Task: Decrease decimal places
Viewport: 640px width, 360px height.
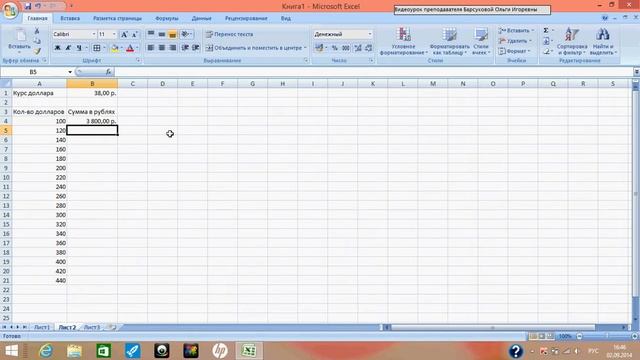Action: (x=369, y=48)
